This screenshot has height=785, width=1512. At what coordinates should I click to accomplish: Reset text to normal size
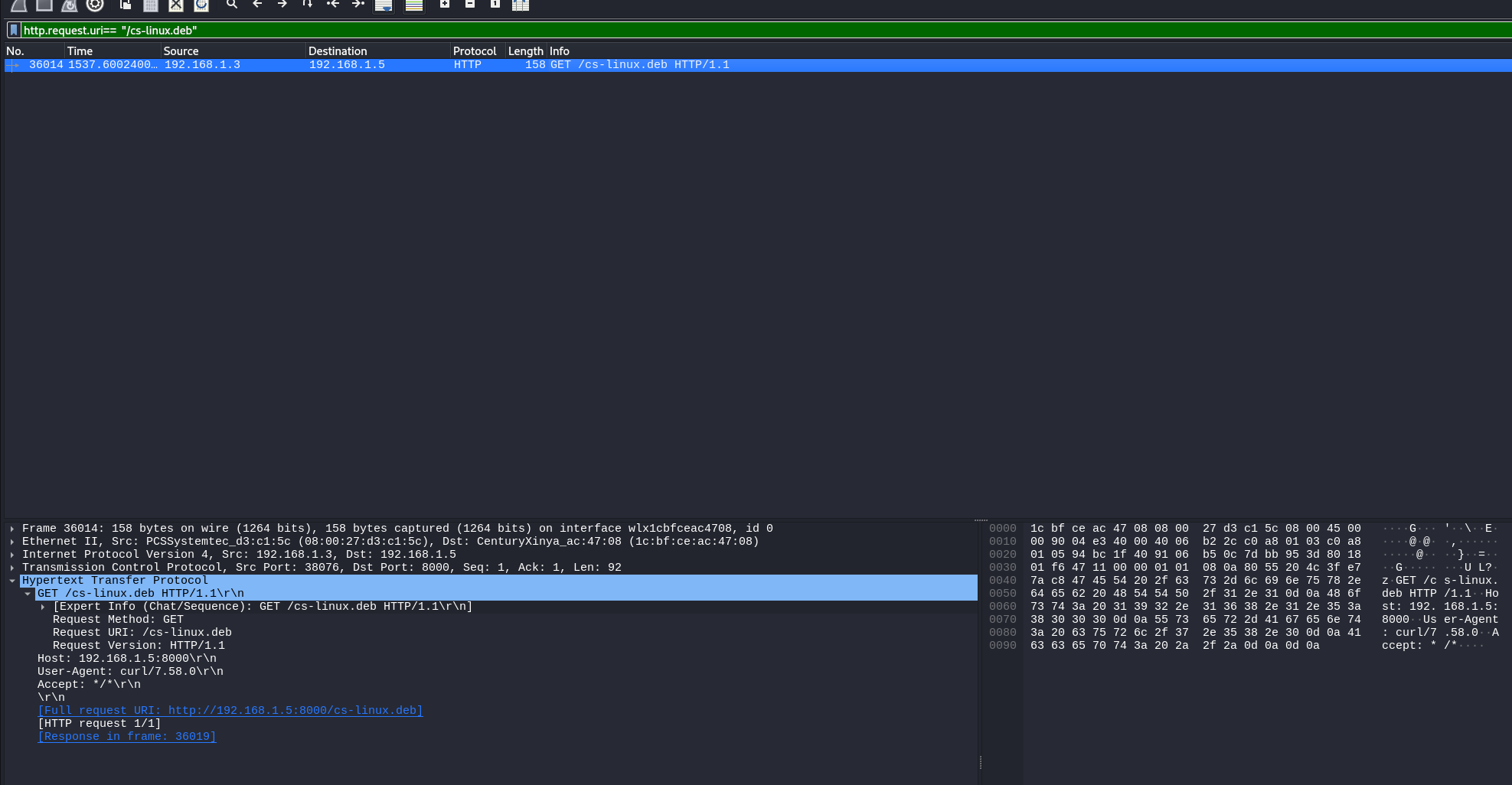click(495, 5)
